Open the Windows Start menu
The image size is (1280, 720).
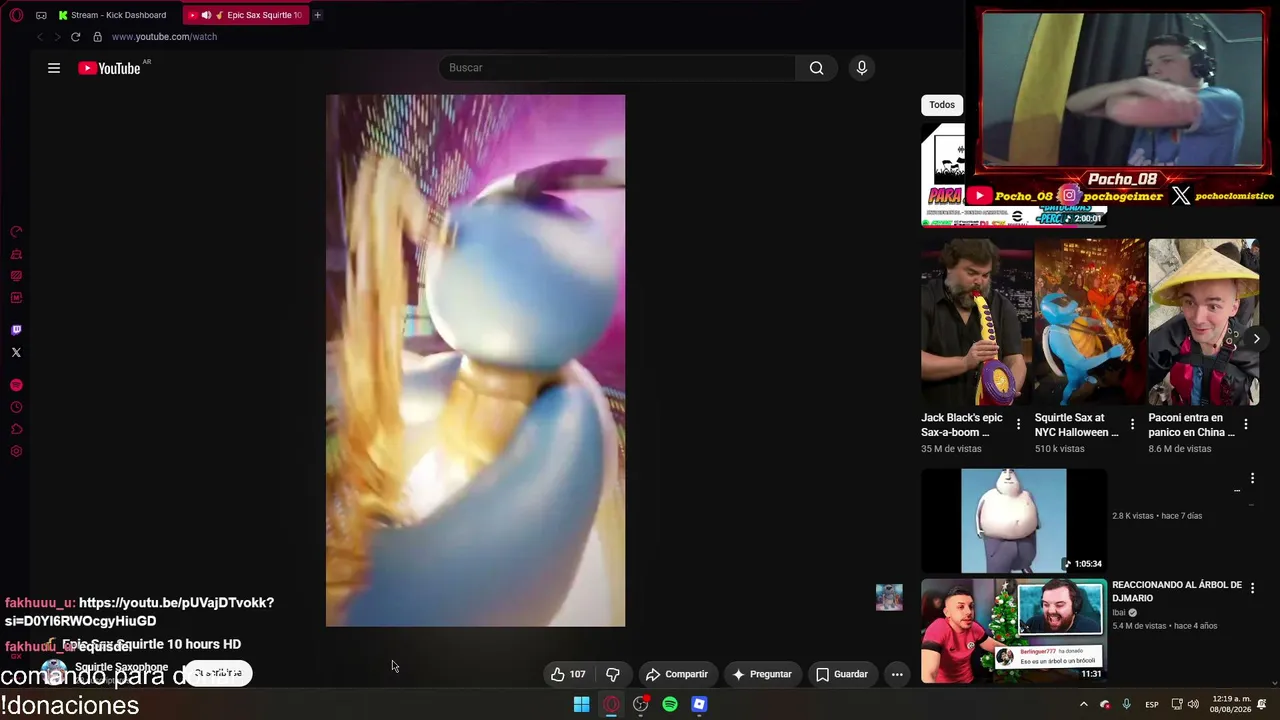[x=581, y=704]
